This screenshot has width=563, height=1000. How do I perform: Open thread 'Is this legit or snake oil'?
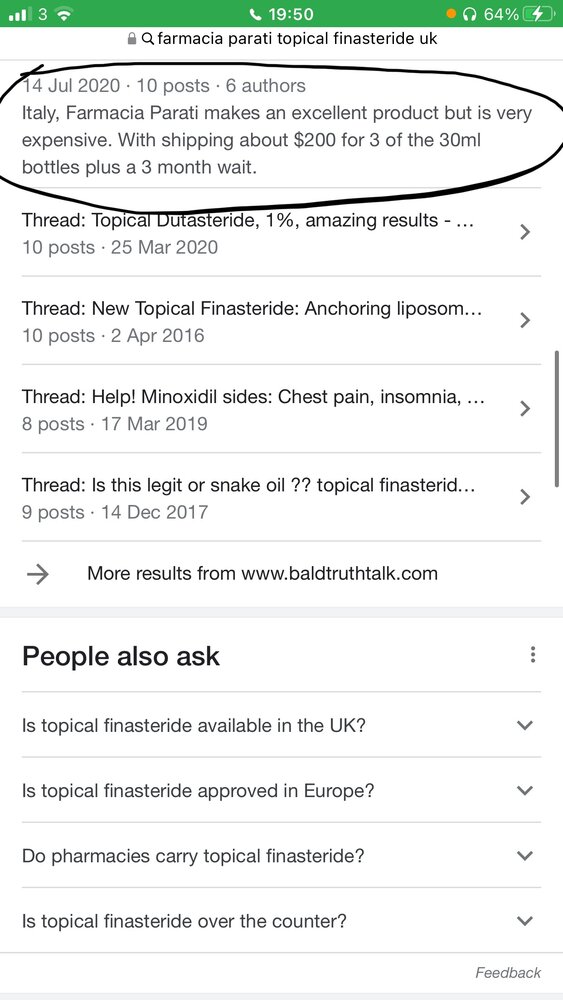(281, 497)
